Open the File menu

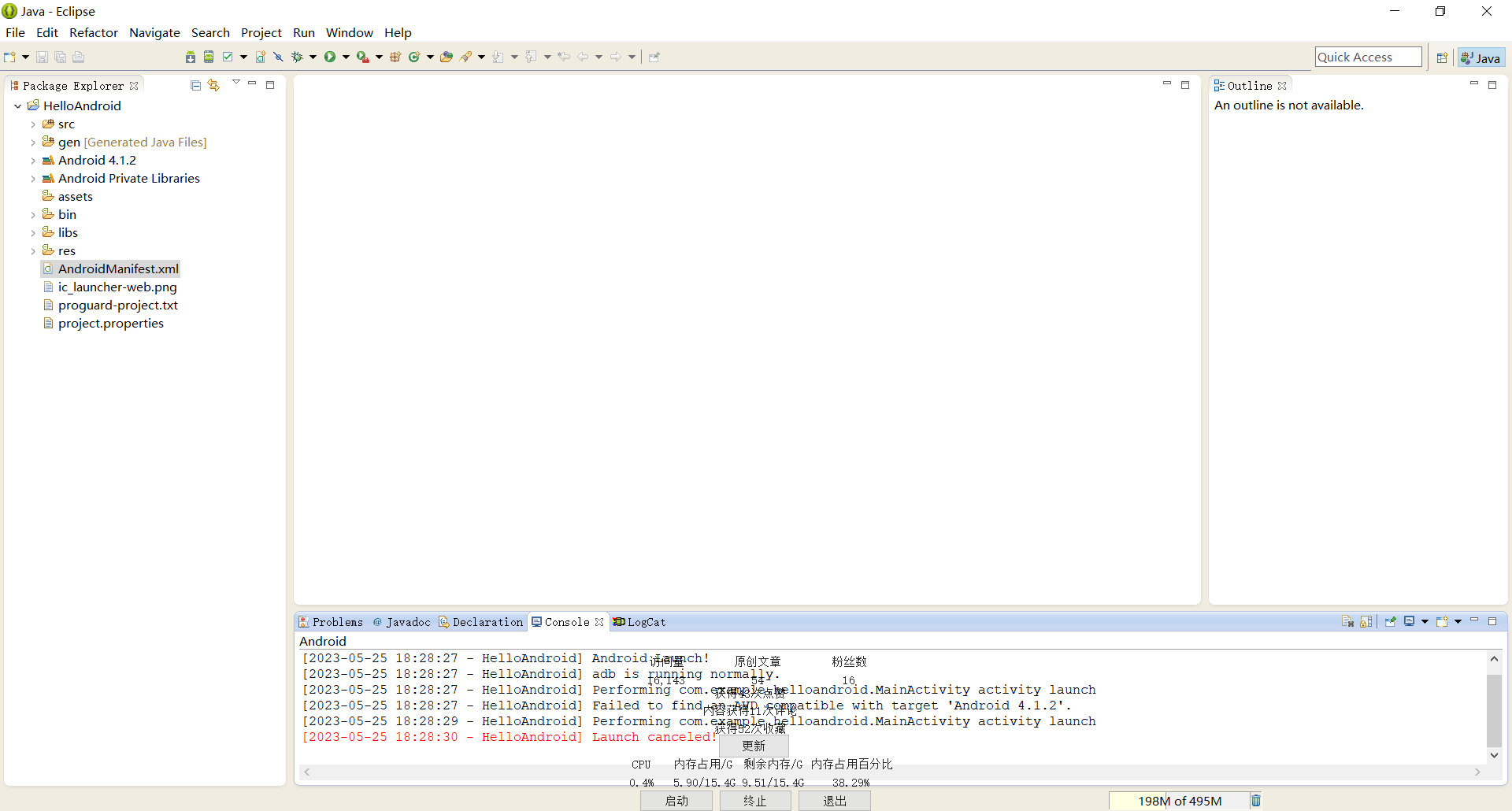[15, 32]
